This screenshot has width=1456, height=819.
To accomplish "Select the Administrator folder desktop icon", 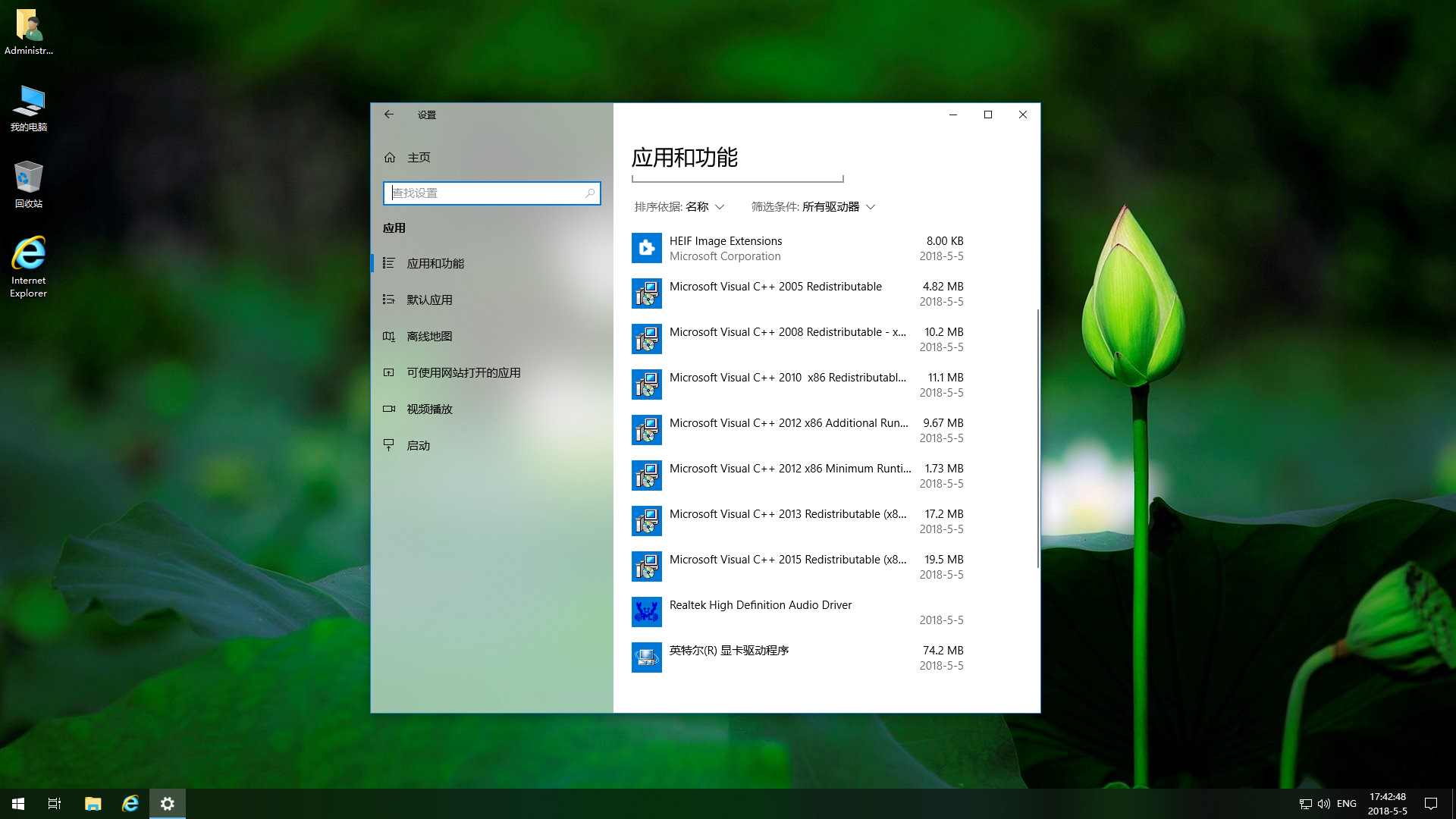I will (x=29, y=32).
